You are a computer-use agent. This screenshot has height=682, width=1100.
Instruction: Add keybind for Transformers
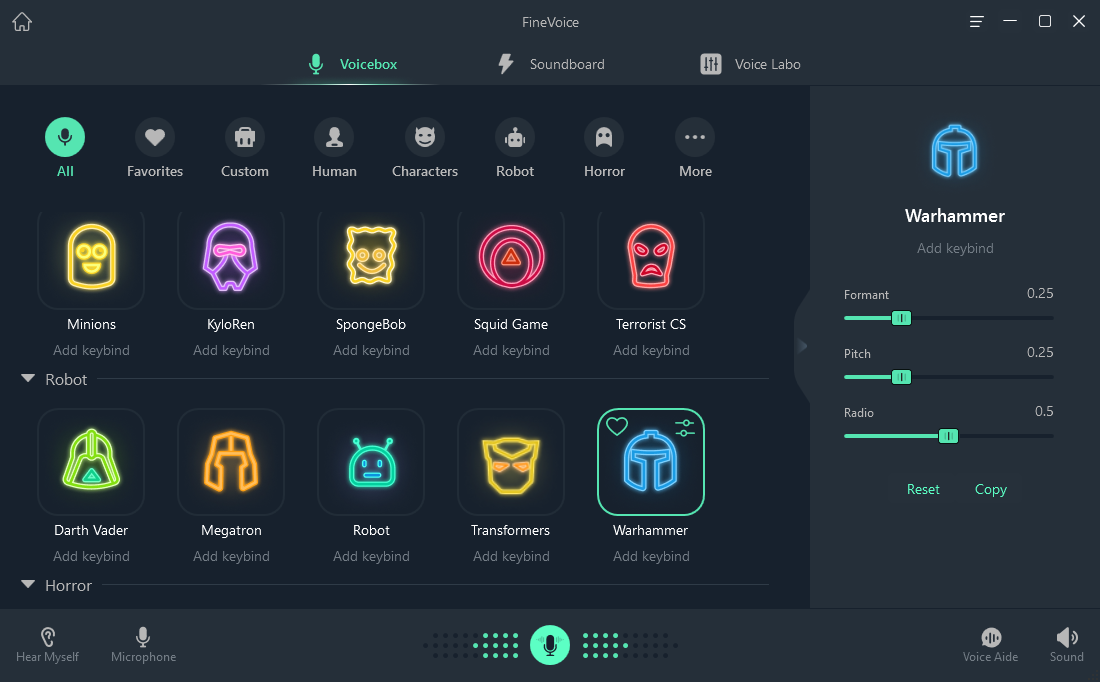click(511, 556)
